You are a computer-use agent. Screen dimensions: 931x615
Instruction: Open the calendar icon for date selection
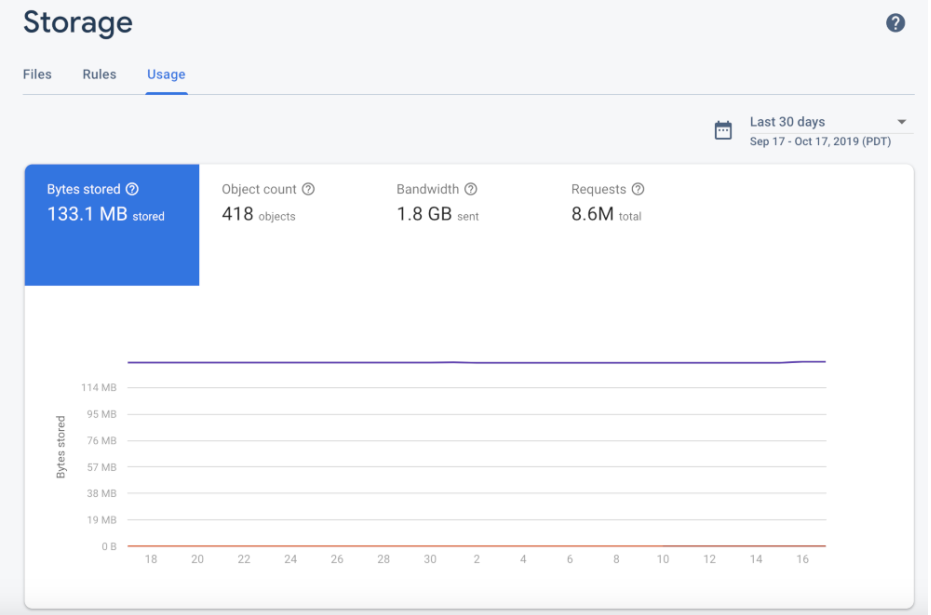coord(723,129)
